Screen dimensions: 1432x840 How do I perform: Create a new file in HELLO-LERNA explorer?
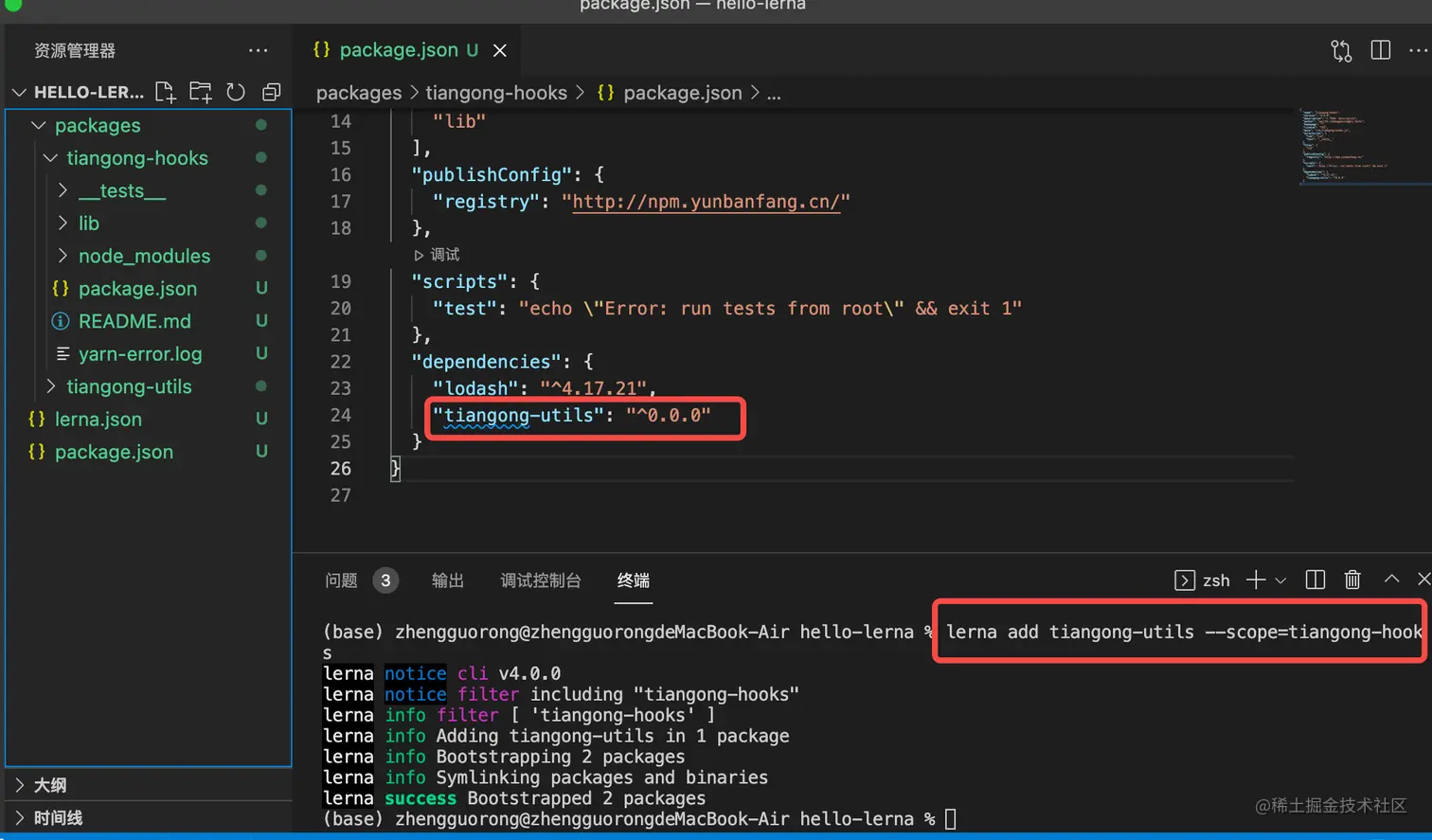tap(166, 92)
